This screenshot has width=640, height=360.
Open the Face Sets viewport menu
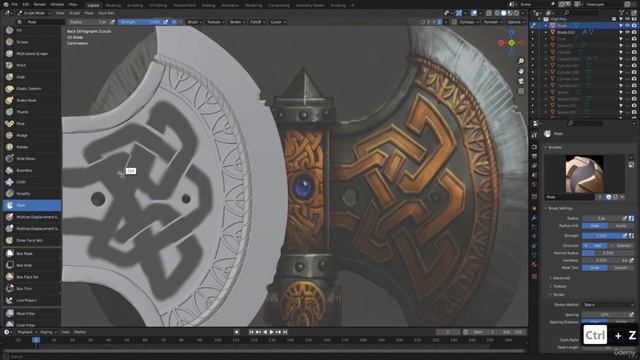(106, 13)
